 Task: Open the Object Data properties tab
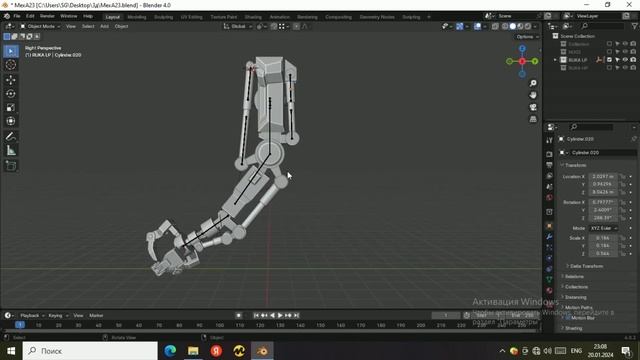(549, 280)
